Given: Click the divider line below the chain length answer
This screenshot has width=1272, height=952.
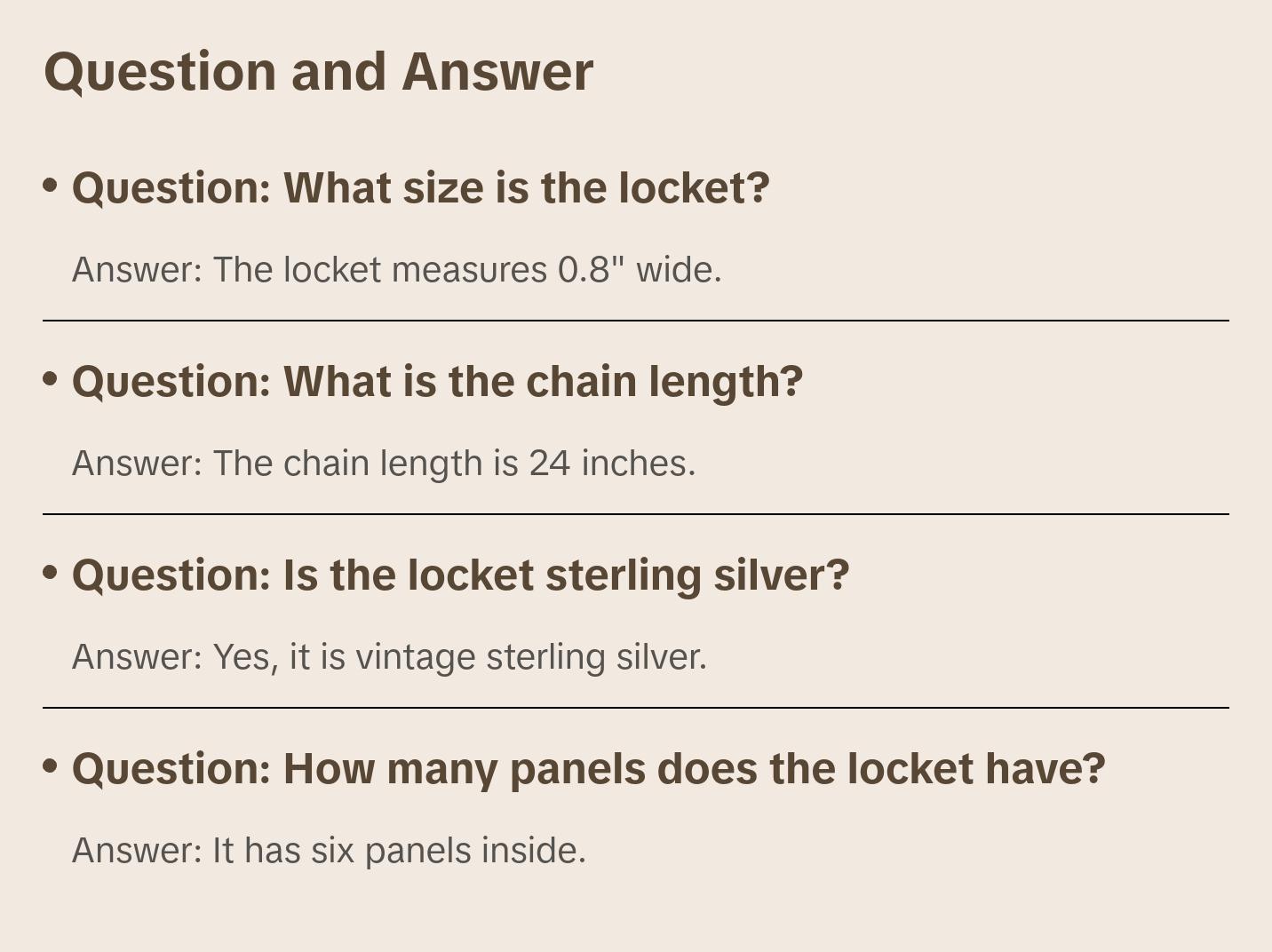Looking at the screenshot, I should 636,514.
